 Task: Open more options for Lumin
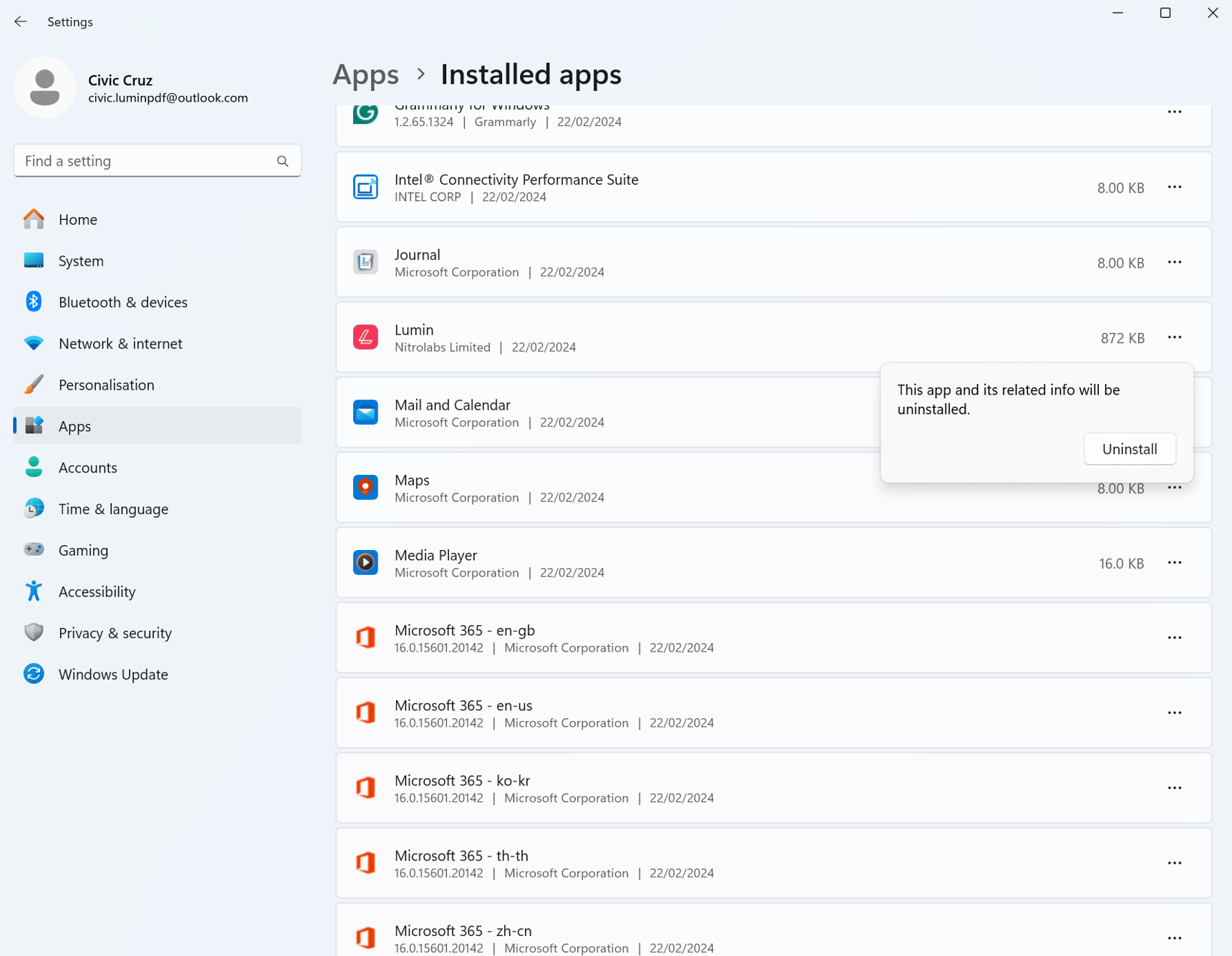click(1174, 337)
